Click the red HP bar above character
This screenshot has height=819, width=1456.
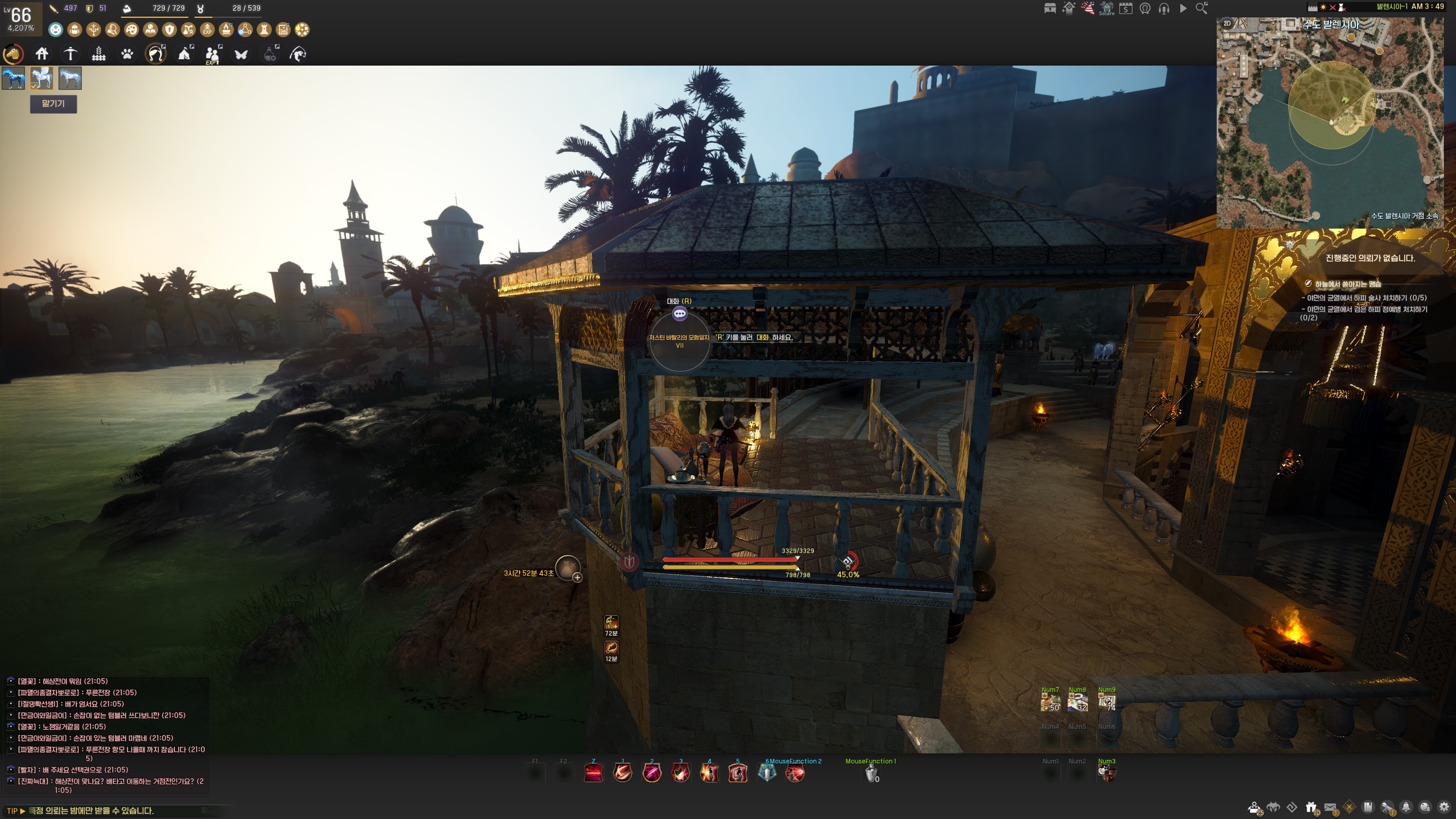730,559
